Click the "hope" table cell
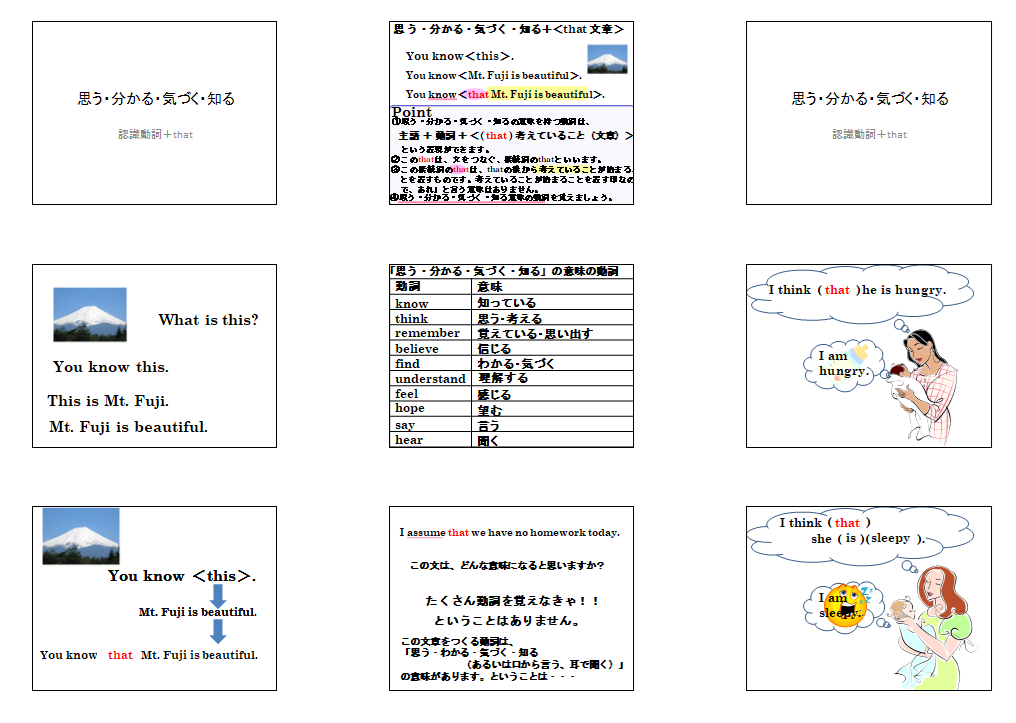 pyautogui.click(x=430, y=409)
